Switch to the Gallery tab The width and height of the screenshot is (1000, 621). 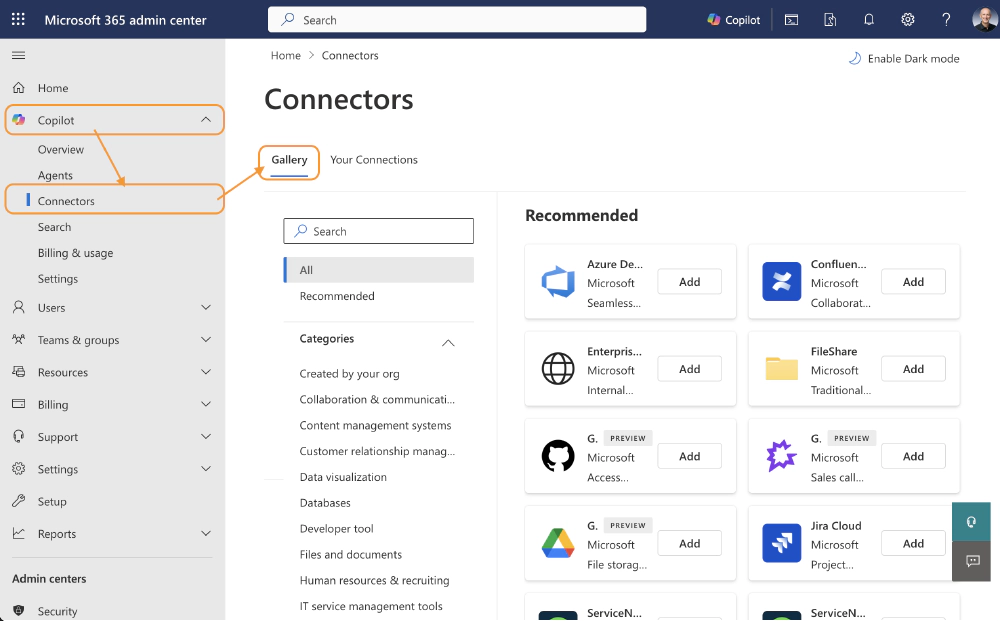pyautogui.click(x=289, y=160)
